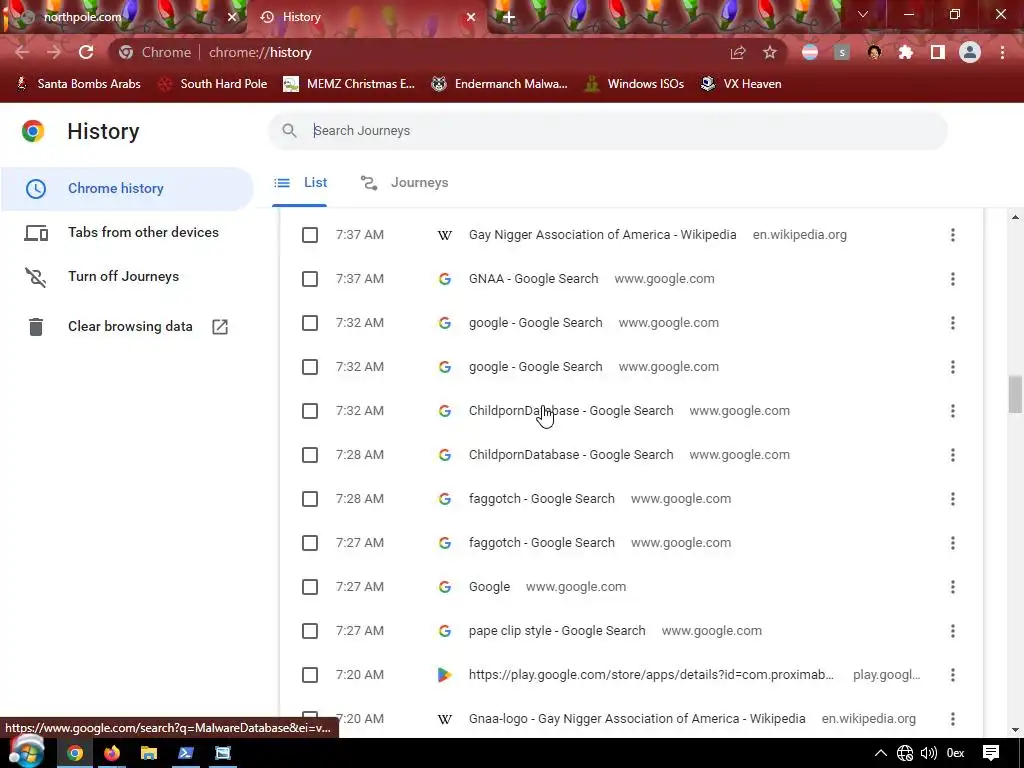Switch to the northpole.com tab
The image size is (1024, 768).
click(124, 18)
